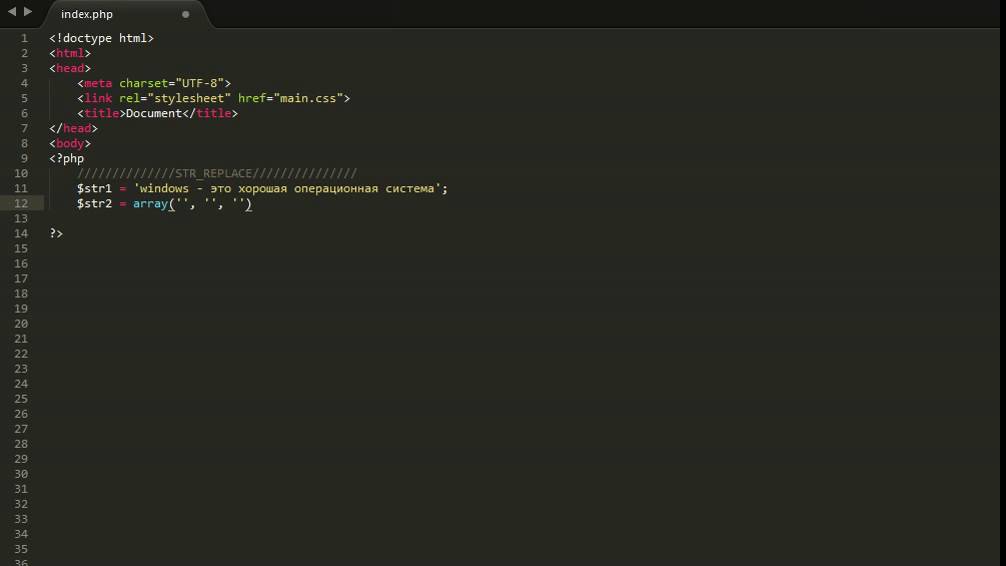Click the opening body tag
This screenshot has width=1006, height=566.
point(70,143)
